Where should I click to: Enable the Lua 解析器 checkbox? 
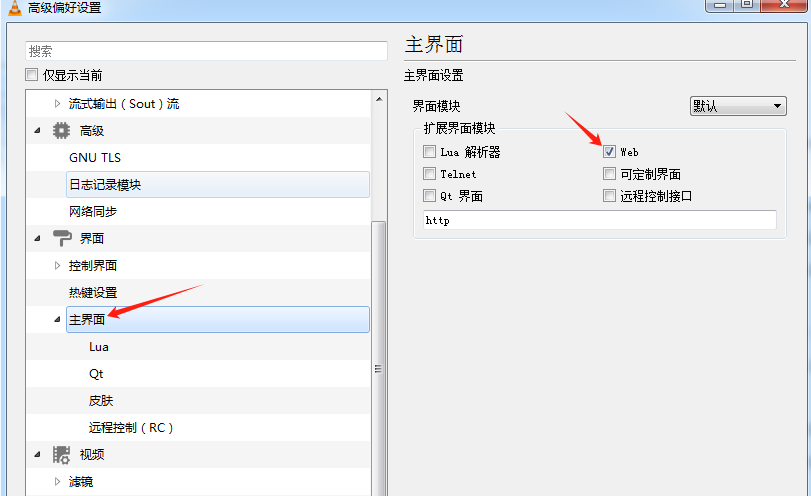click(429, 152)
